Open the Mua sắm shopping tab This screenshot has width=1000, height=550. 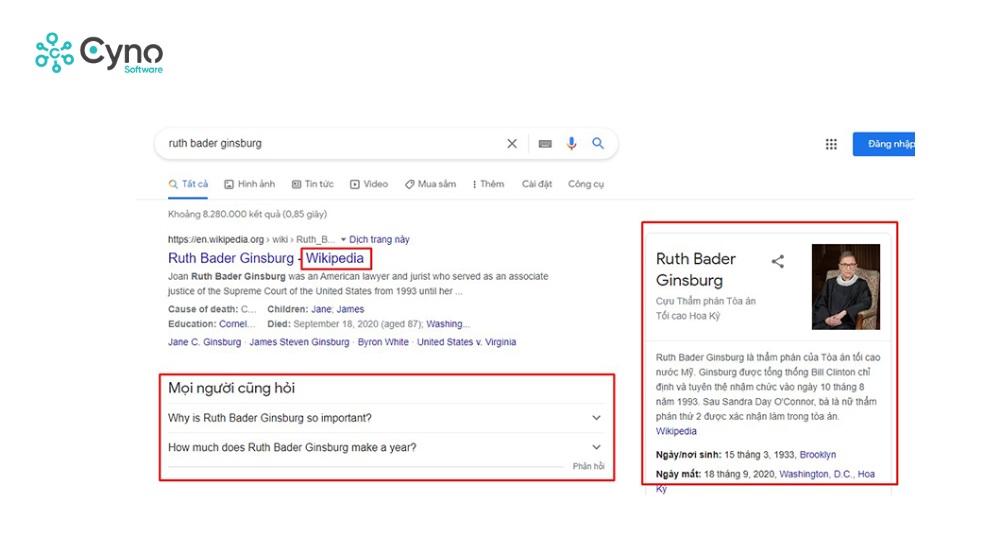[x=430, y=184]
